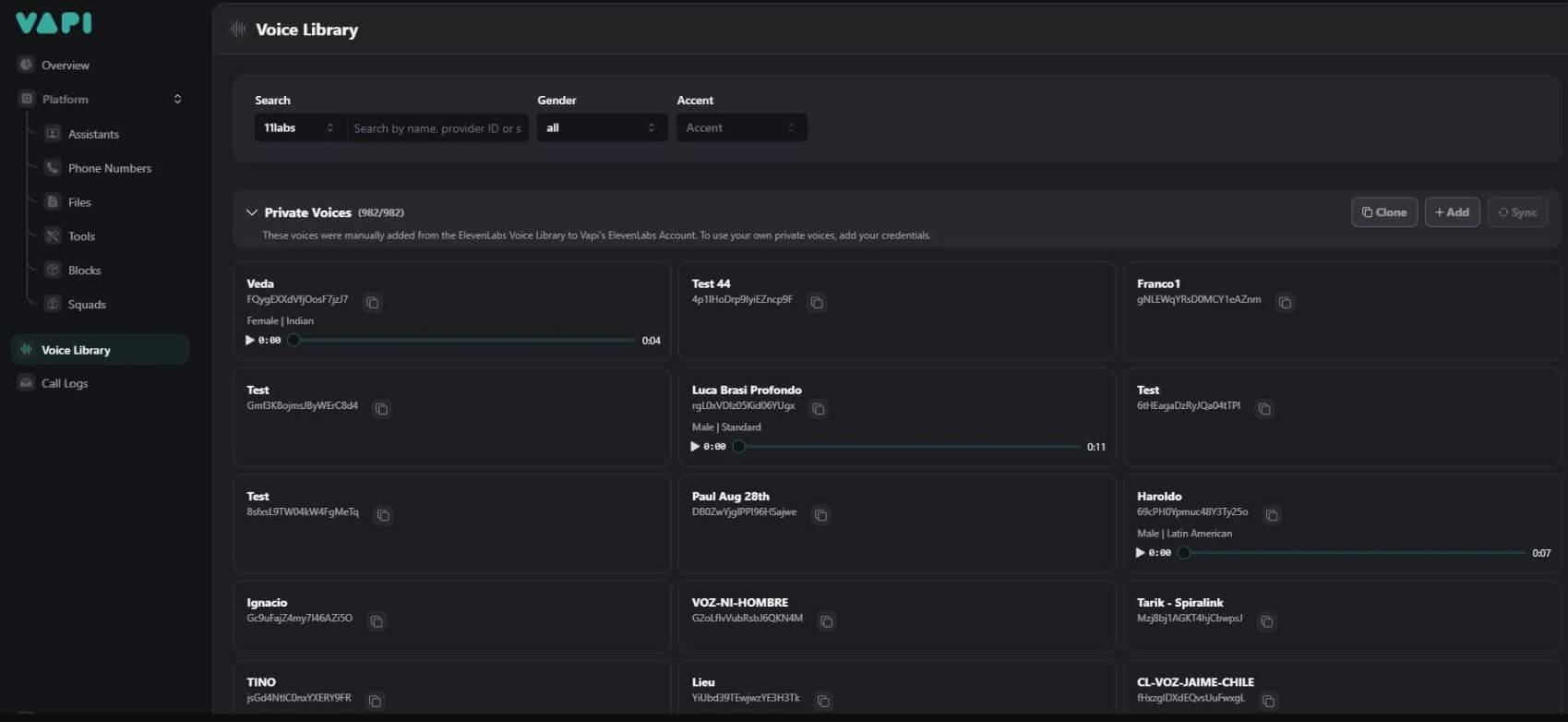The image size is (1568, 722).
Task: Click the Sync button
Action: 1517,212
